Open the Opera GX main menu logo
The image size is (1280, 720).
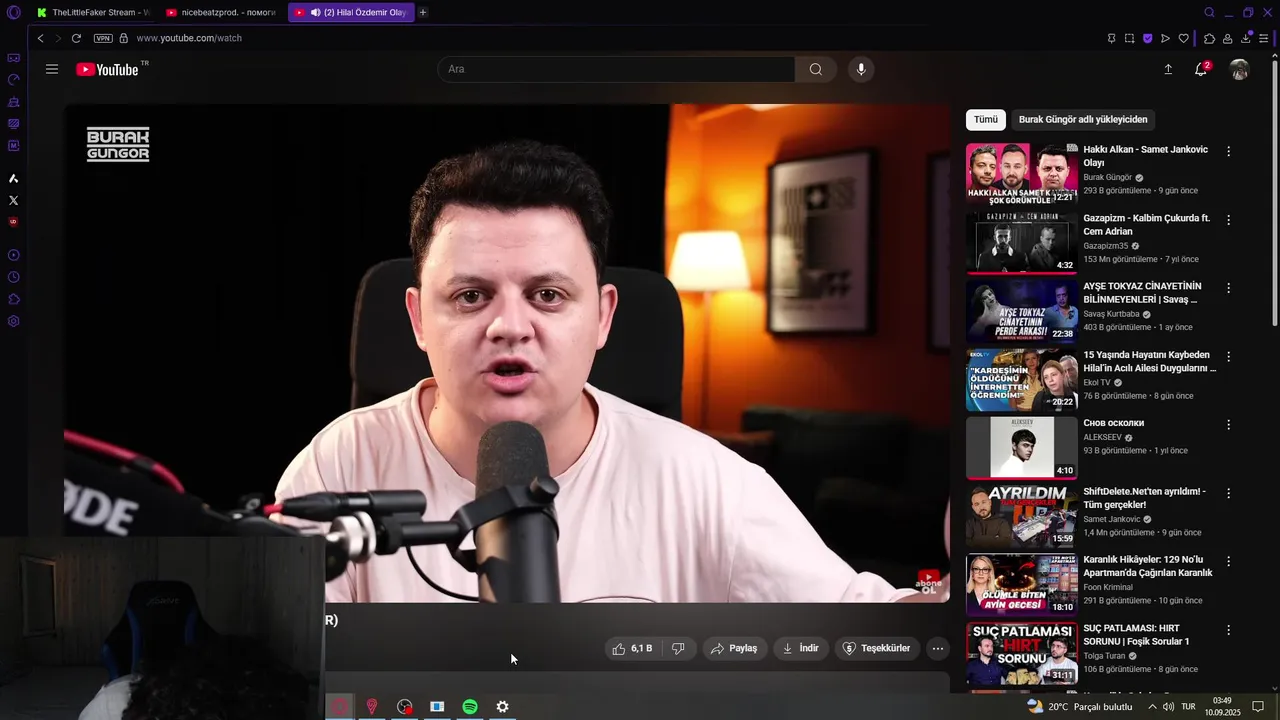click(14, 13)
